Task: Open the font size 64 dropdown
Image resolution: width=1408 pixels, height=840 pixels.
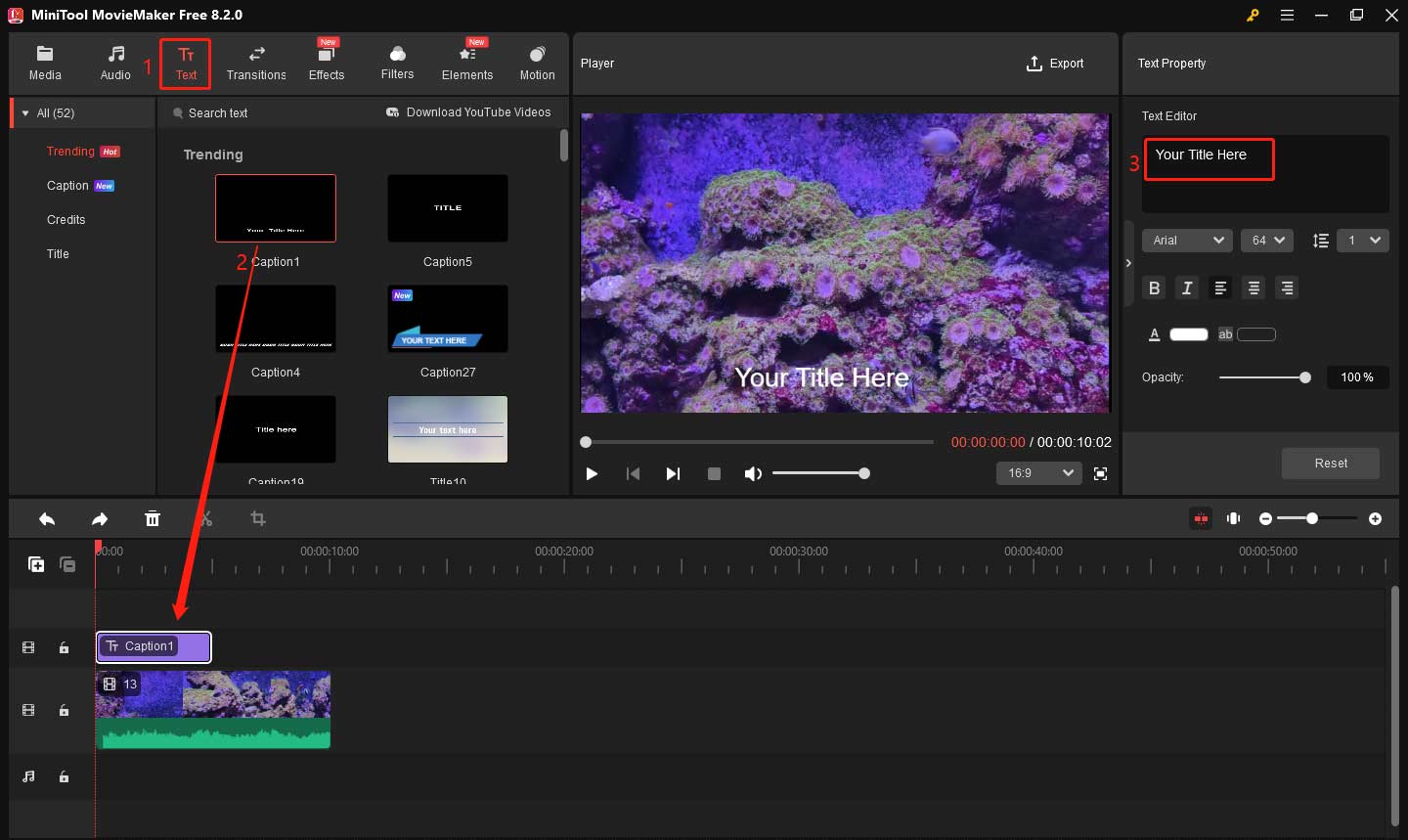Action: point(1267,241)
